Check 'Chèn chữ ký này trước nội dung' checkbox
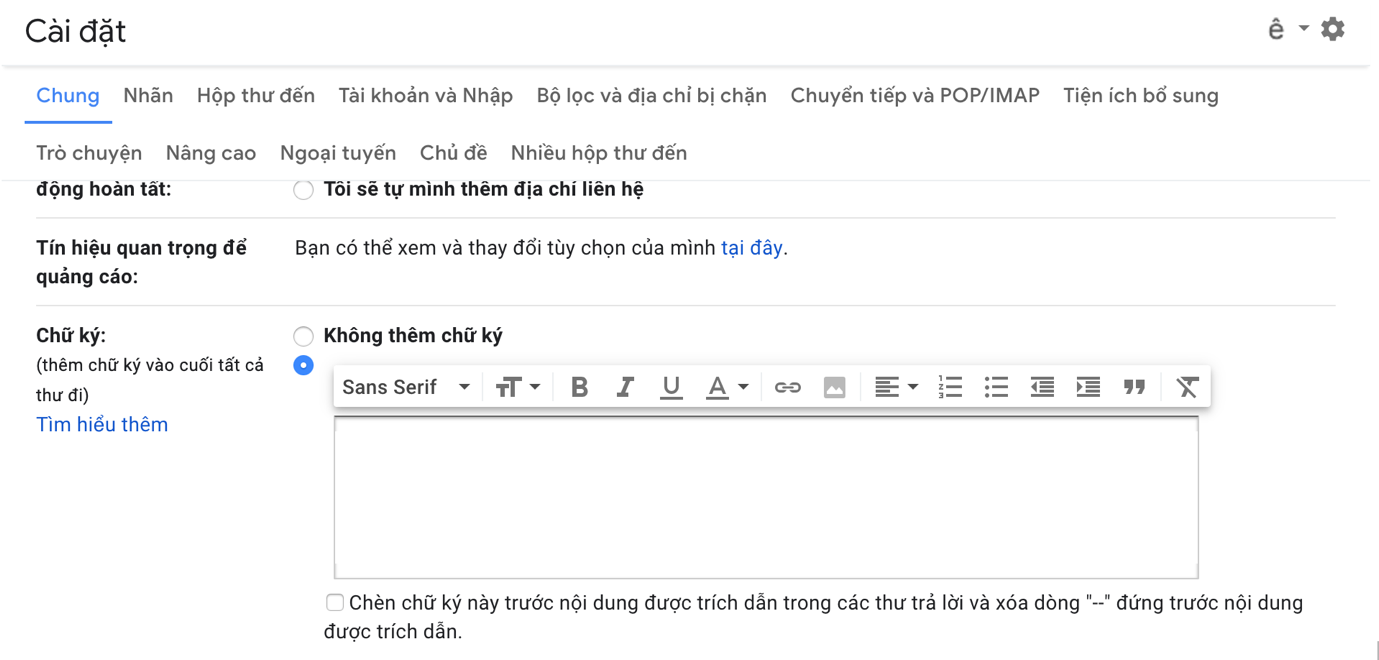The image size is (1379, 660). 335,602
